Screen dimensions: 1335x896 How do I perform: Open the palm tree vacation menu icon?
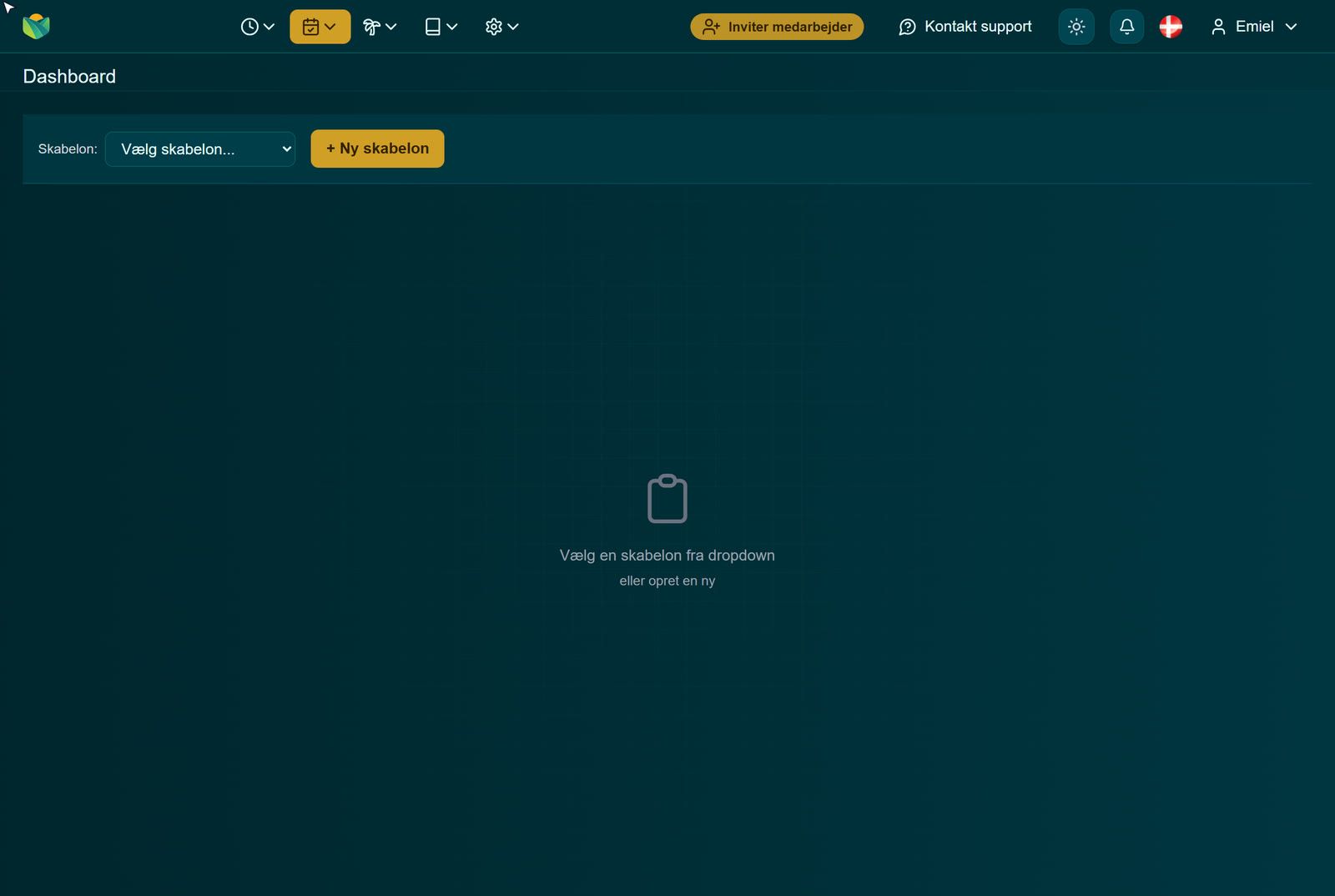point(379,27)
